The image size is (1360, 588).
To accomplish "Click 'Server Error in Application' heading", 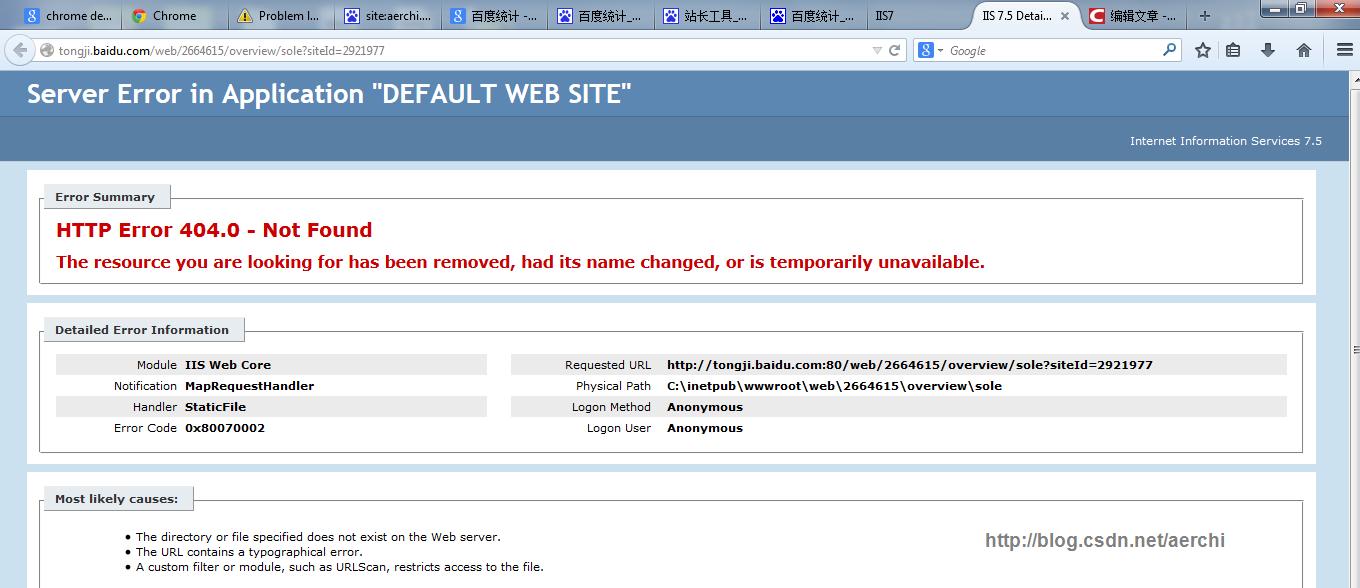I will [x=329, y=94].
